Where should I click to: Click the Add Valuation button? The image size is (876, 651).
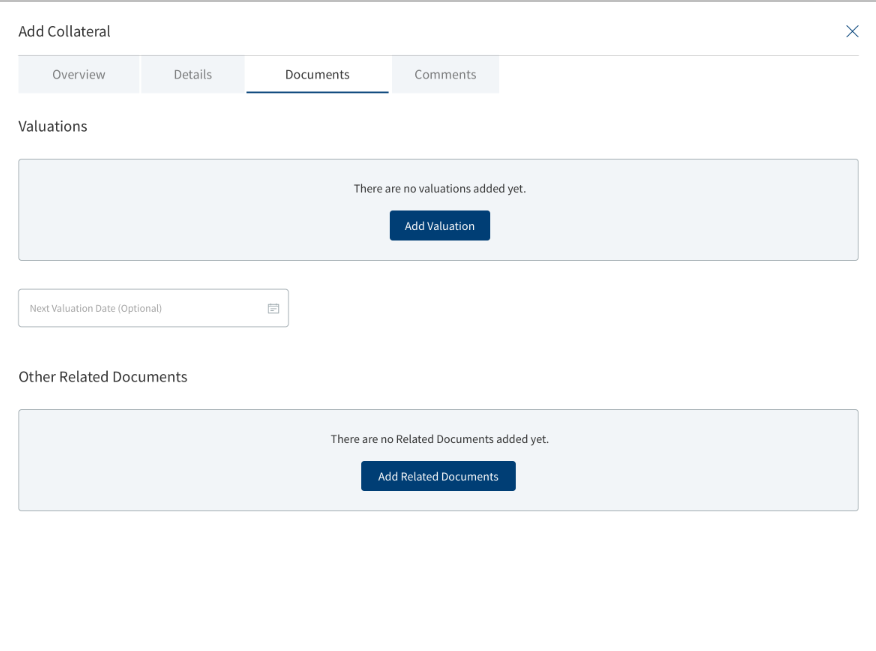pyautogui.click(x=440, y=226)
